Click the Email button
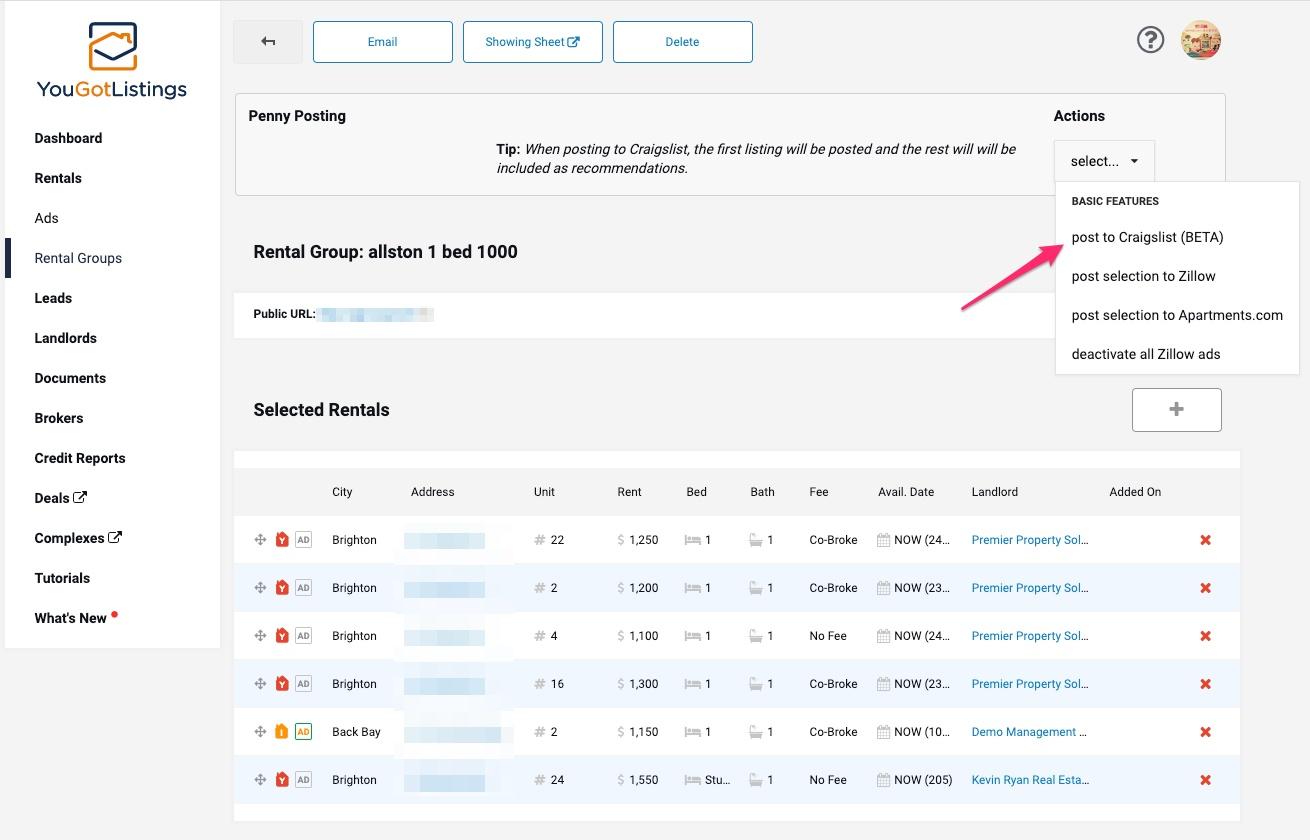This screenshot has width=1310, height=840. point(383,42)
